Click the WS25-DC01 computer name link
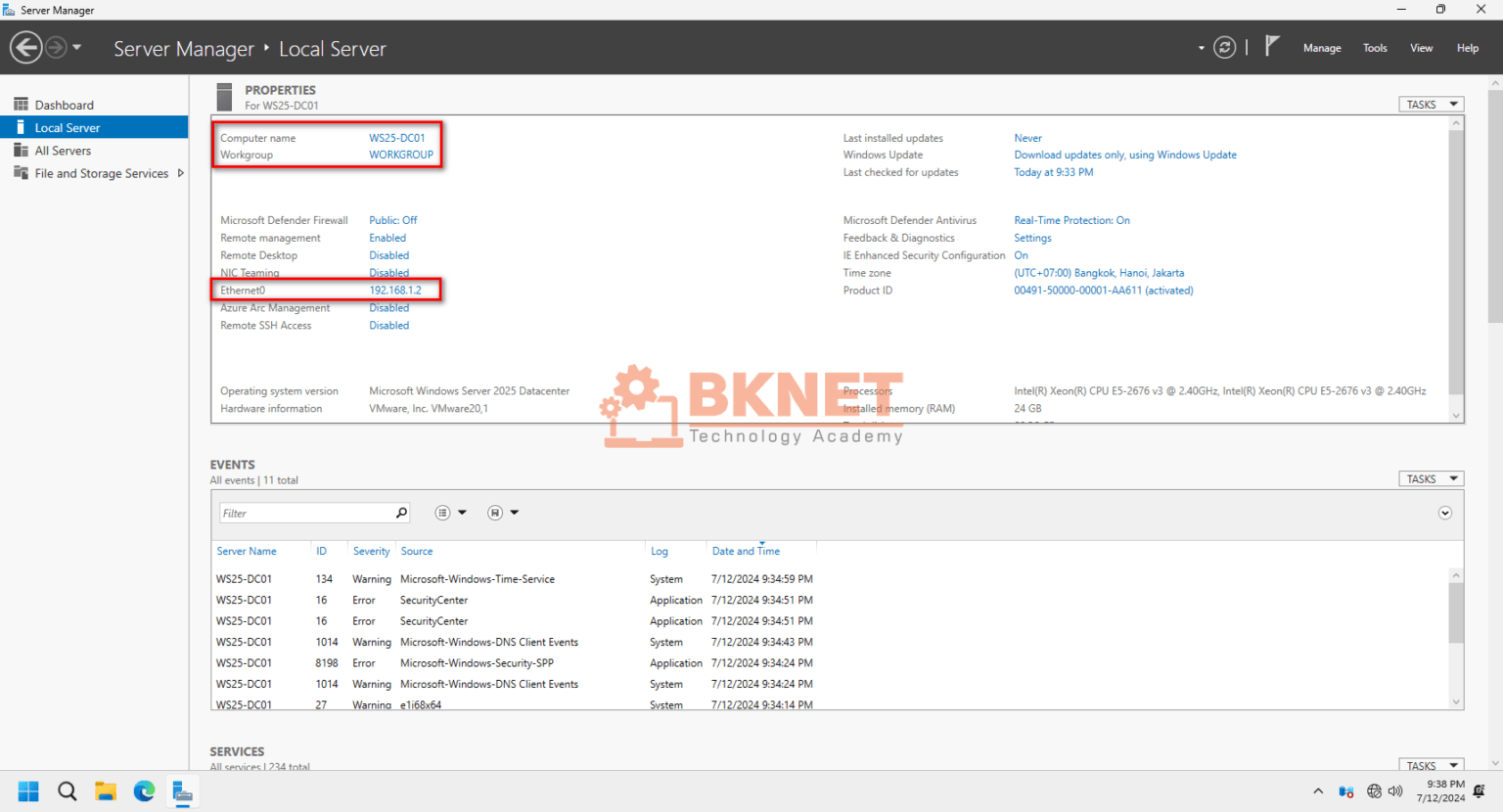The width and height of the screenshot is (1503, 812). click(x=397, y=138)
